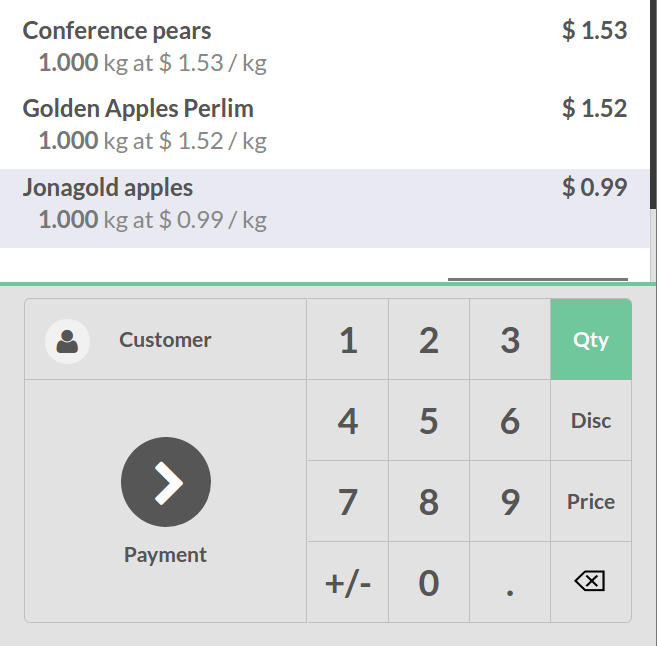Select the Conference pears order line
657x646 pixels.
click(325, 47)
